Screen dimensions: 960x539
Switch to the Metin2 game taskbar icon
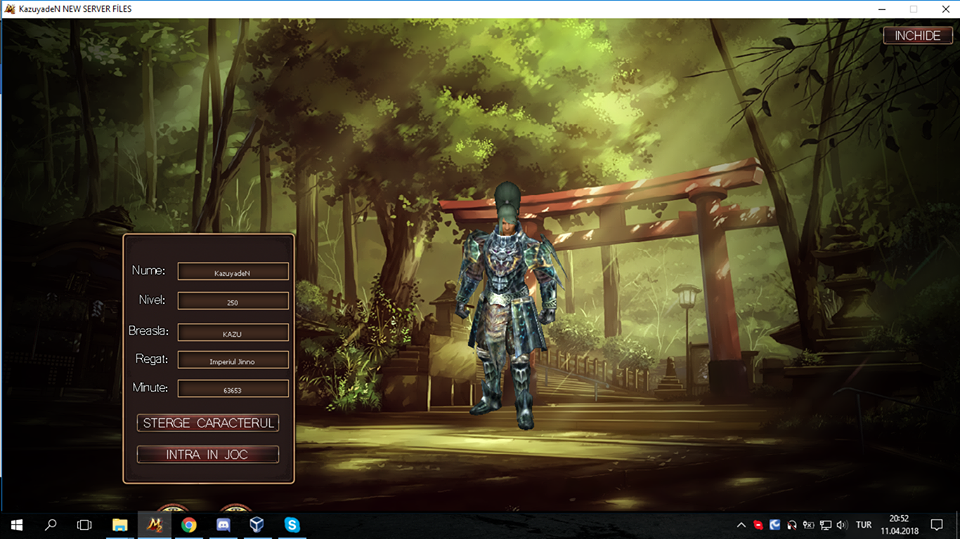point(154,525)
